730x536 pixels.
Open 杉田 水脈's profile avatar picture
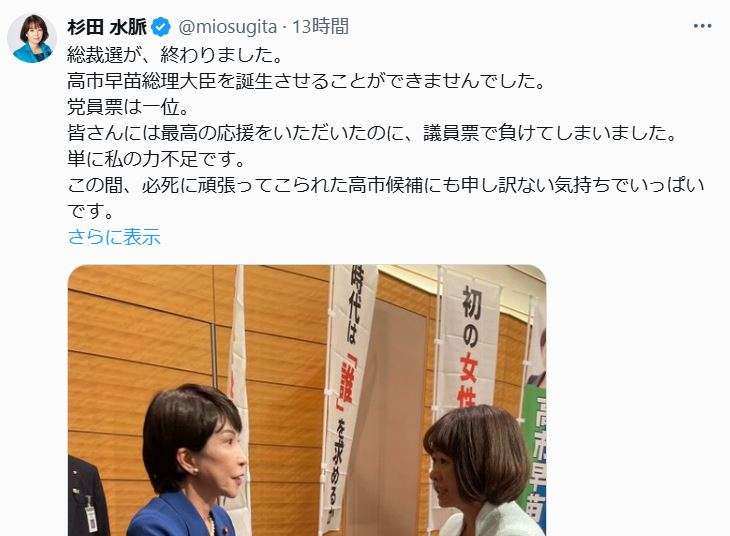[x=32, y=38]
